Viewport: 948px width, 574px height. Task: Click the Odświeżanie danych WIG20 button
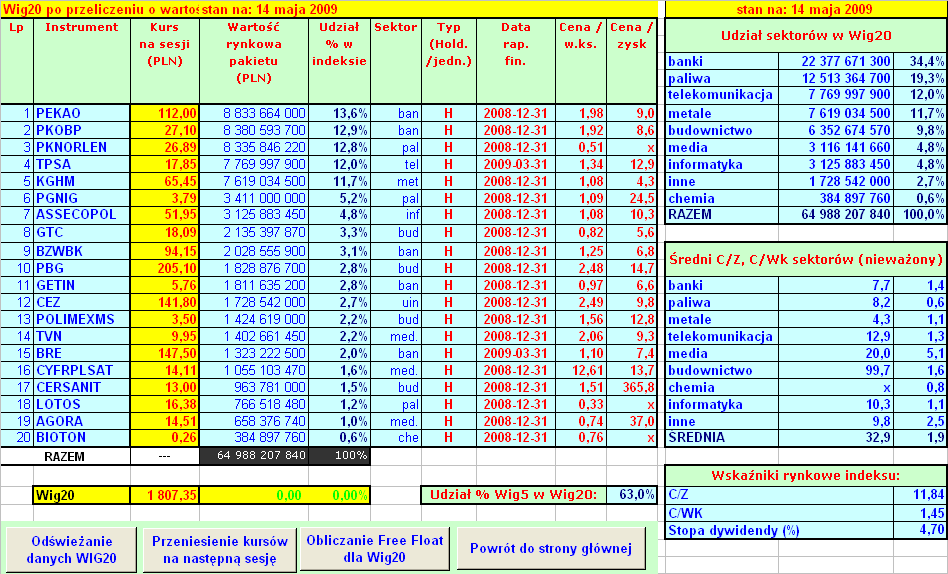(70, 549)
